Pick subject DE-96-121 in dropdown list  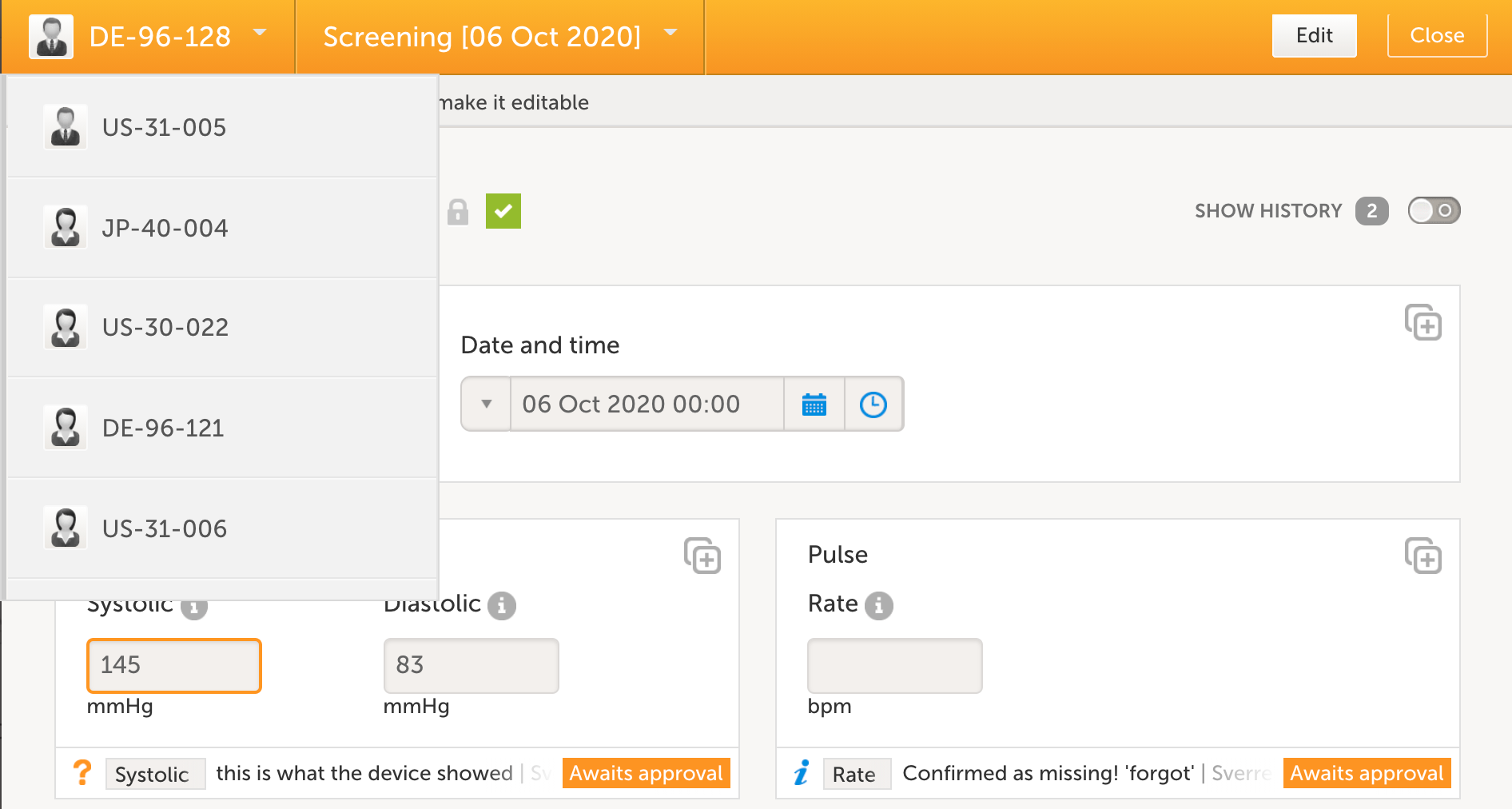pos(163,428)
